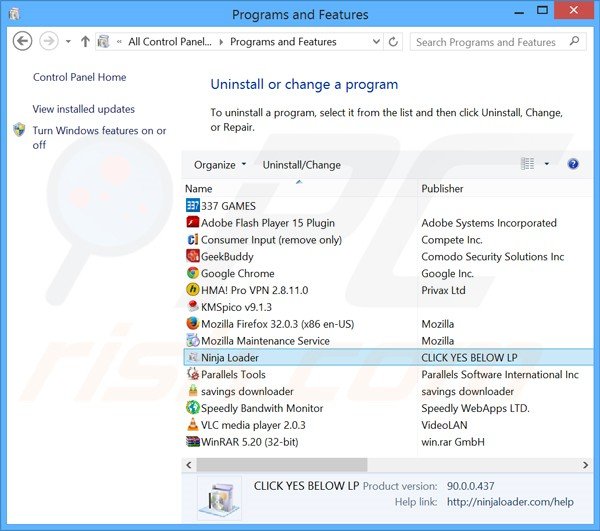Open recent locations dropdown arrow
The width and height of the screenshot is (600, 531).
point(68,41)
